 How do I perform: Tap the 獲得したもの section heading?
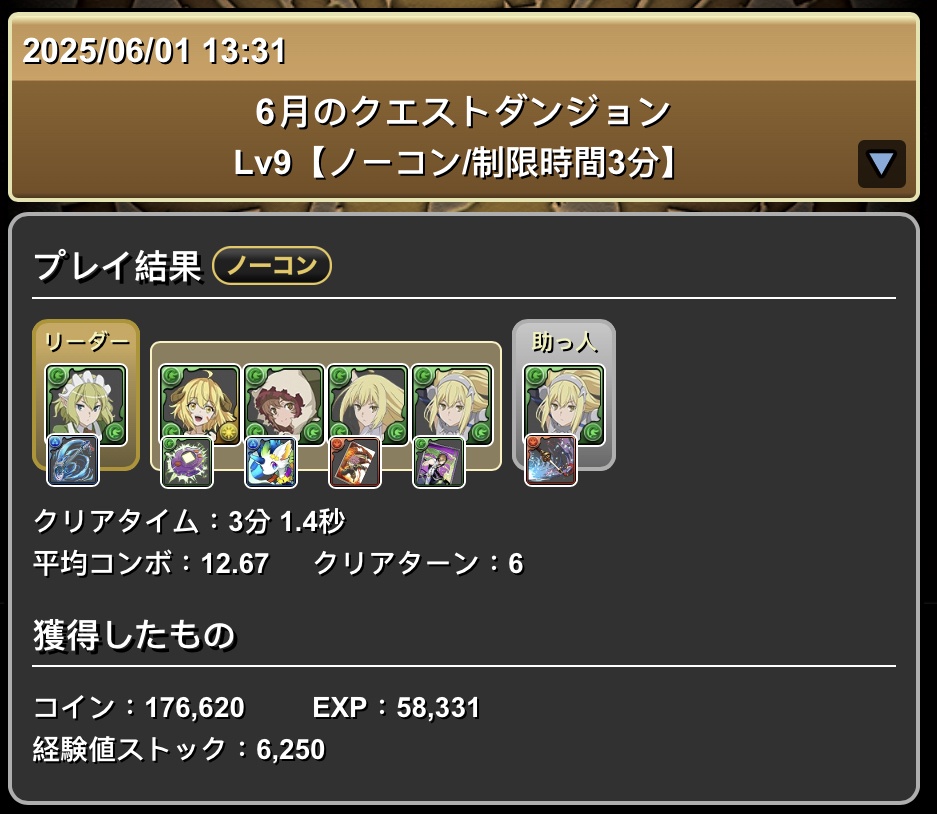(134, 635)
